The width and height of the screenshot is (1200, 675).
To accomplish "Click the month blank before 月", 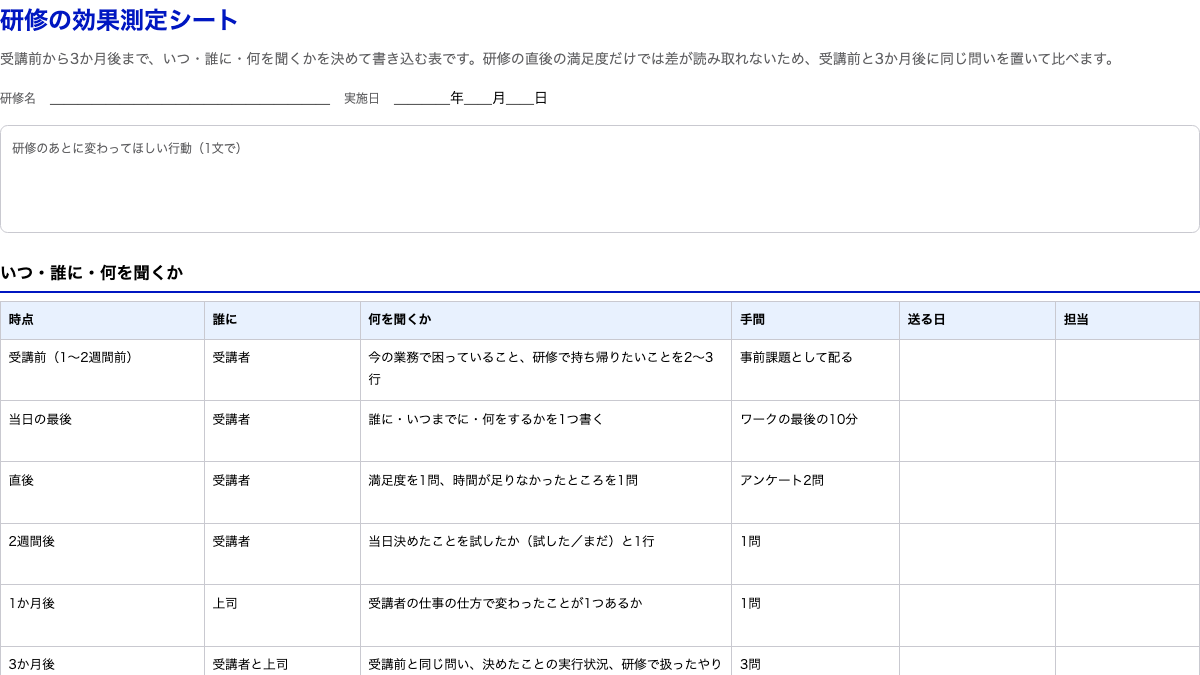I will coord(478,98).
